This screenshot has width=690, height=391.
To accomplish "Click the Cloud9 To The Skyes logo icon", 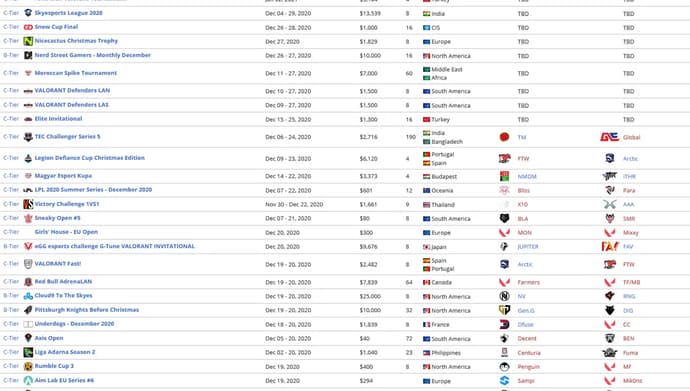I will tap(28, 296).
